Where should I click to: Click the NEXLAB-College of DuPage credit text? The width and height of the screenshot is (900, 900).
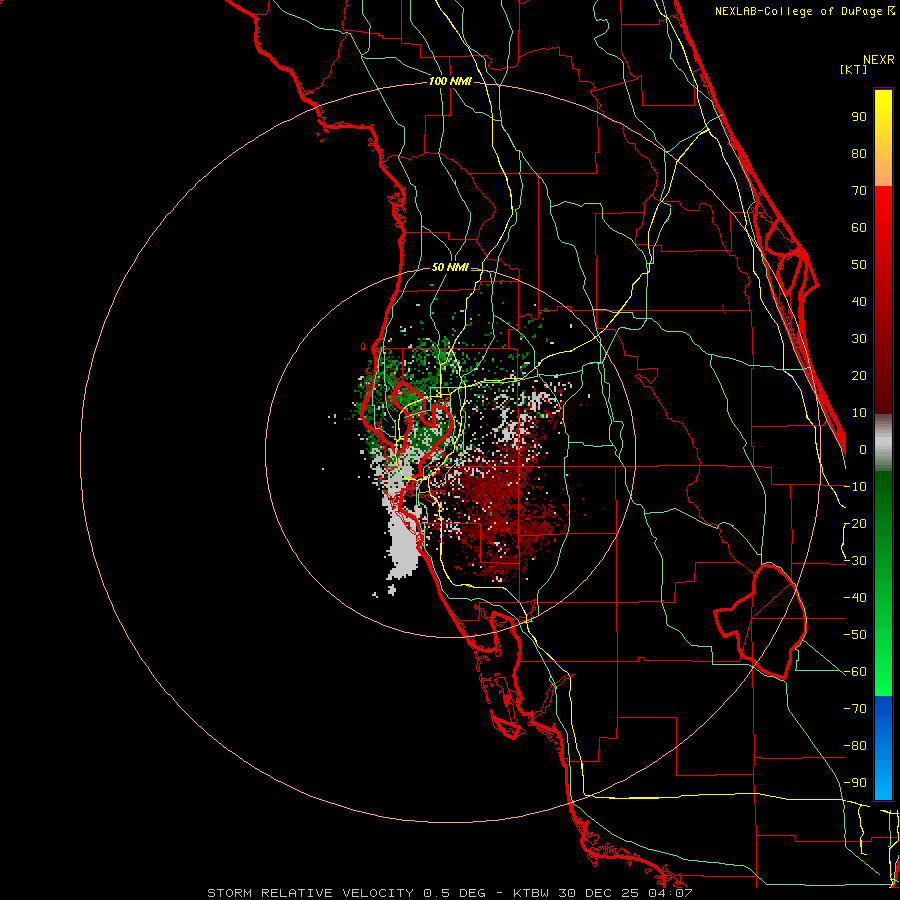coord(804,11)
